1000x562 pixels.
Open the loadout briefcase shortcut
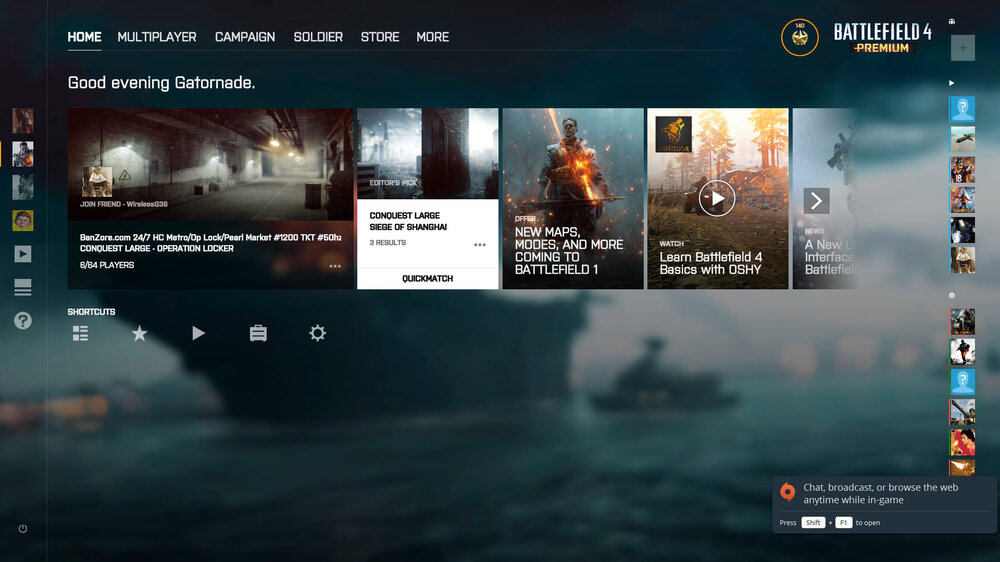pos(258,333)
